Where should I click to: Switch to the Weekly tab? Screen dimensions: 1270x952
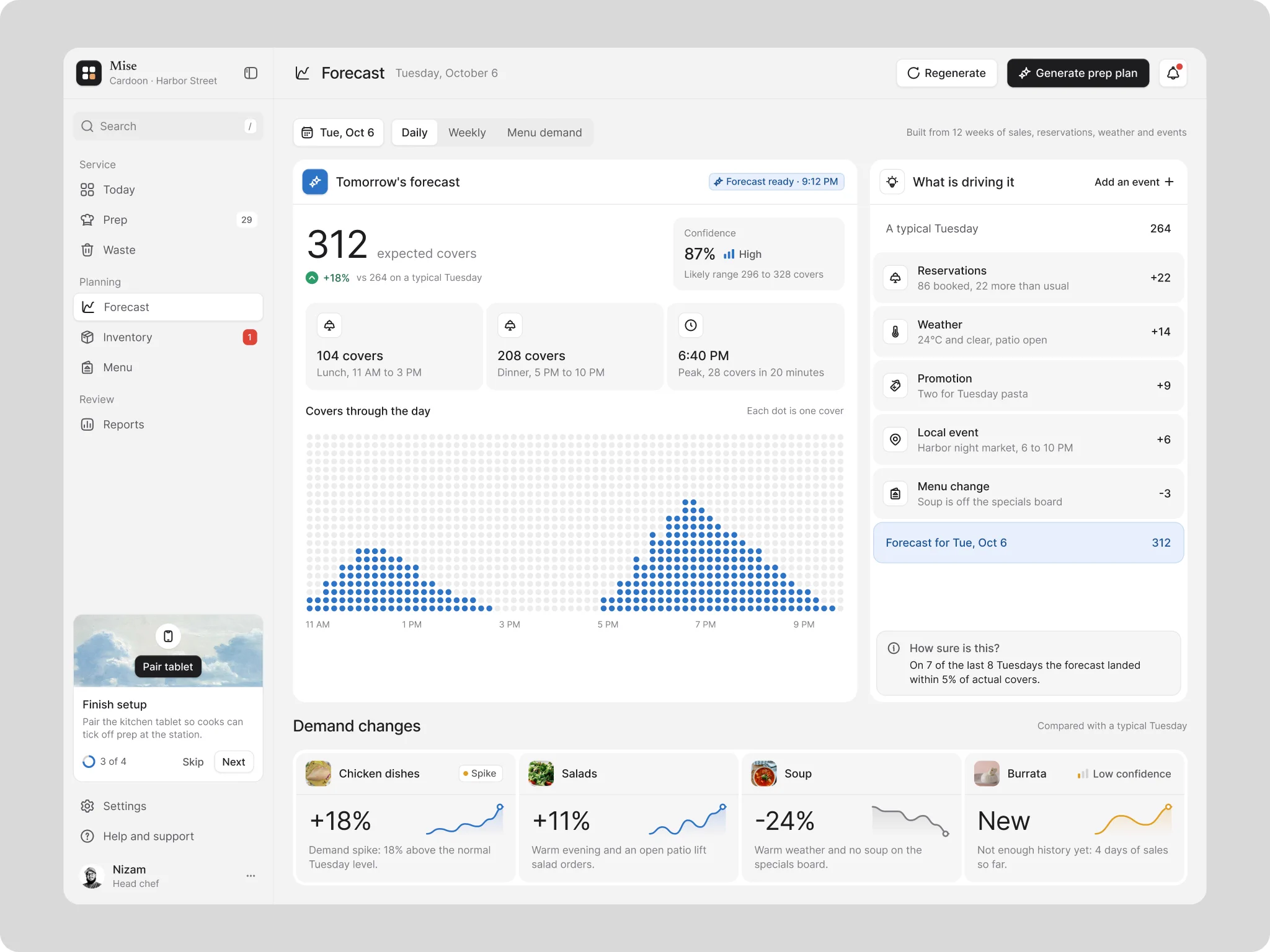coord(467,133)
